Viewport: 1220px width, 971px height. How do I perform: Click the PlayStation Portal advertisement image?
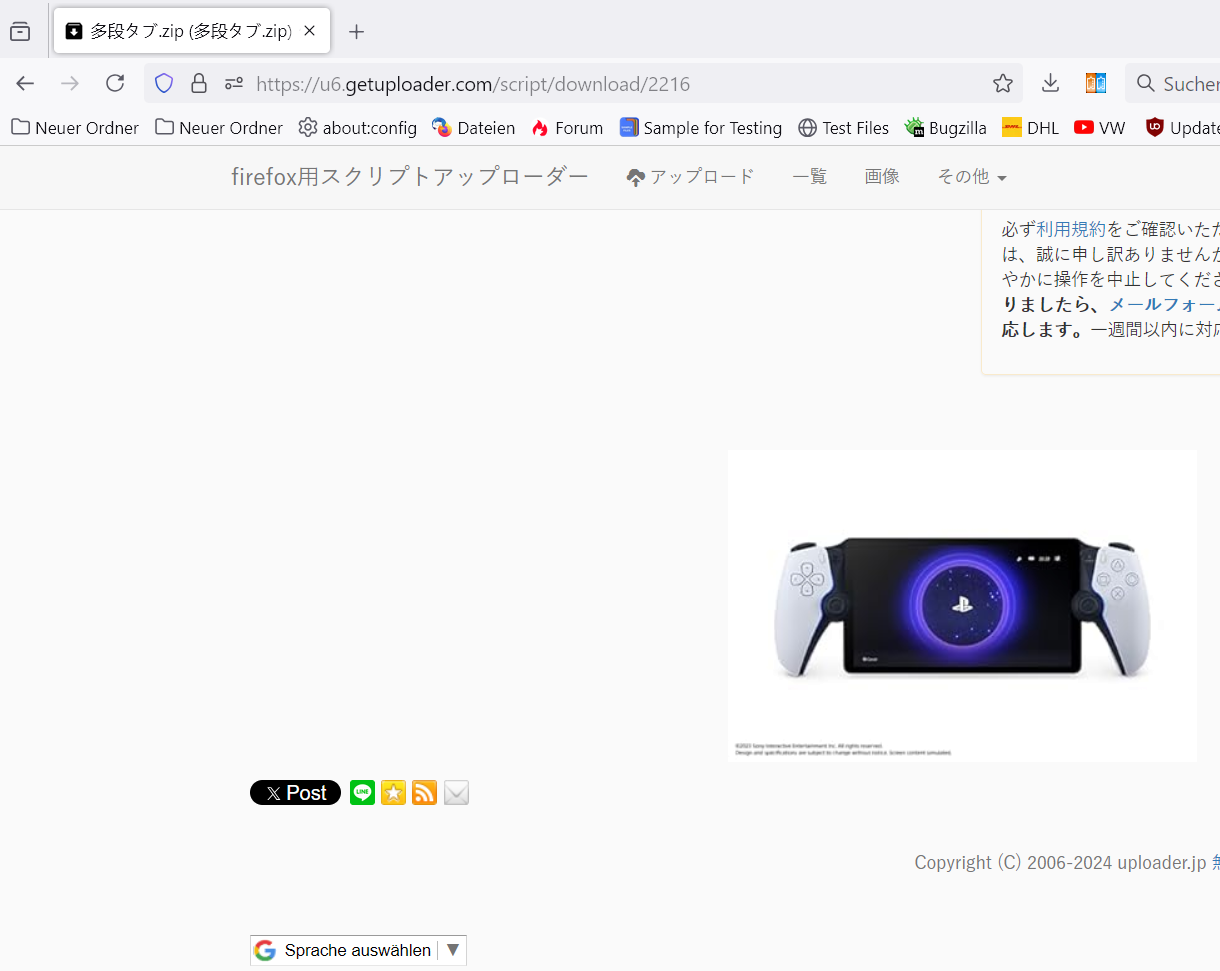point(962,605)
